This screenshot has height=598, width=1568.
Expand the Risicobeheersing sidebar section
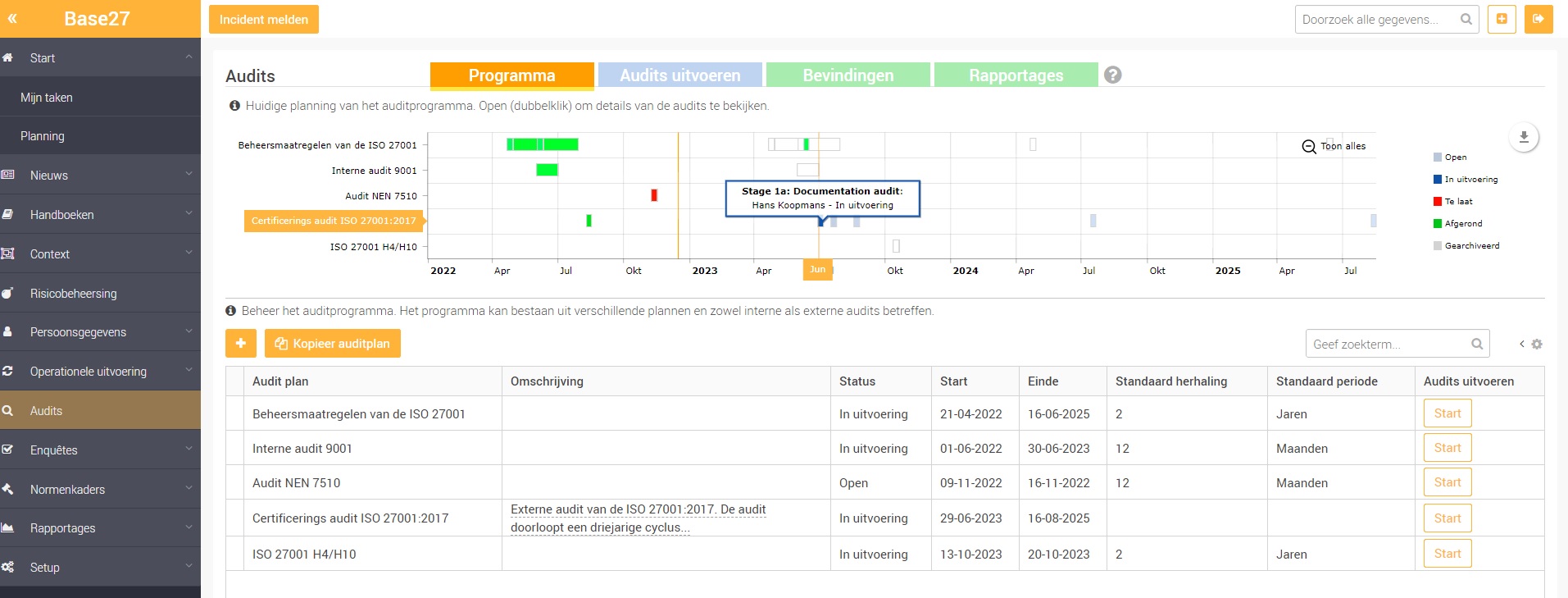[x=100, y=293]
